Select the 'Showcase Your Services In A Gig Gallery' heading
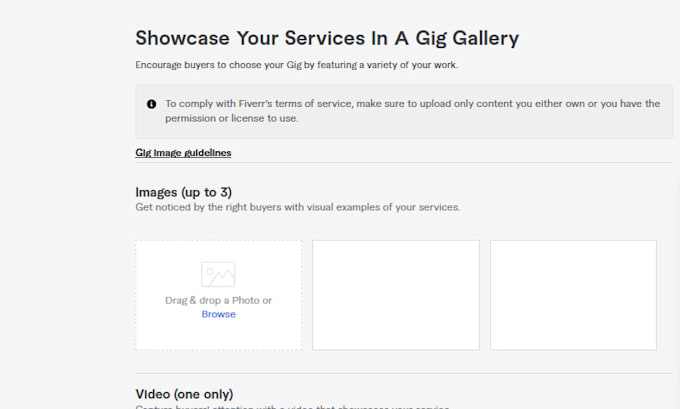Image resolution: width=680 pixels, height=409 pixels. (327, 38)
